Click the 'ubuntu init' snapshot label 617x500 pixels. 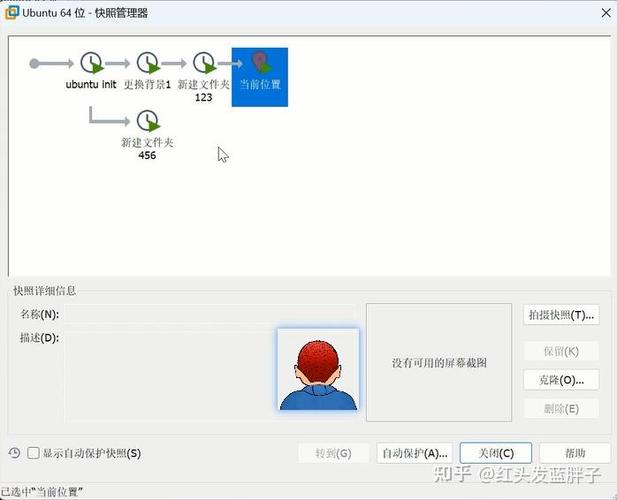(91, 84)
